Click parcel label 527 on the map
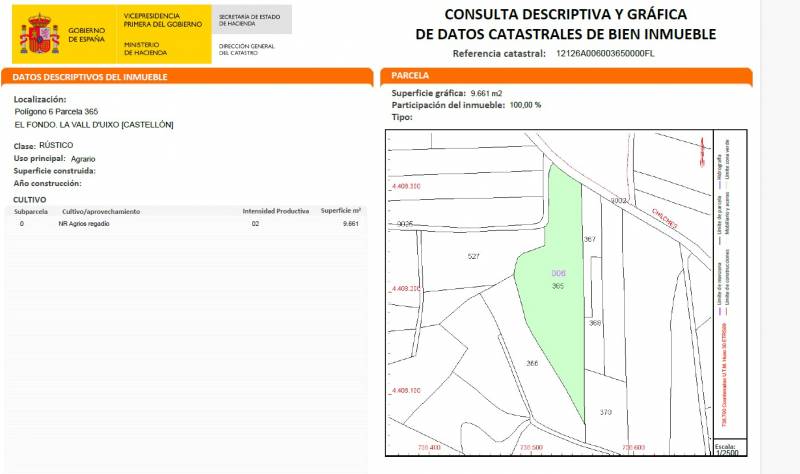The height and width of the screenshot is (474, 800). tap(473, 257)
